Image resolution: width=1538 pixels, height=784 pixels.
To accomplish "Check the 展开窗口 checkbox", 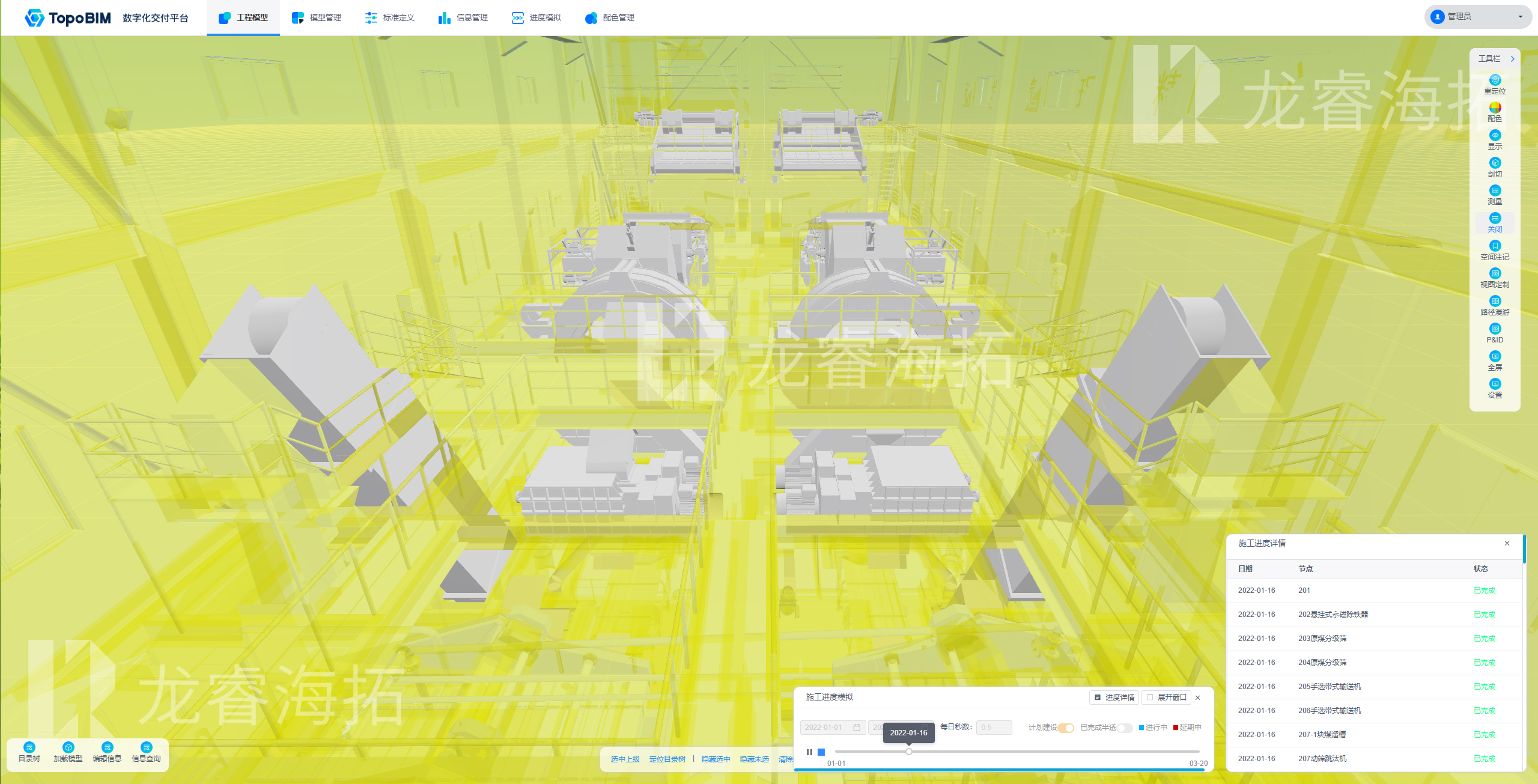I will 1150,697.
